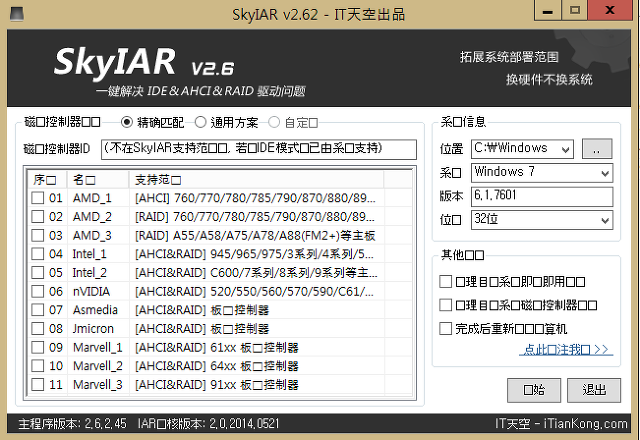Image resolution: width=640 pixels, height=440 pixels.
Task: Select the Intel_1 name cell
Action: [x=89, y=254]
